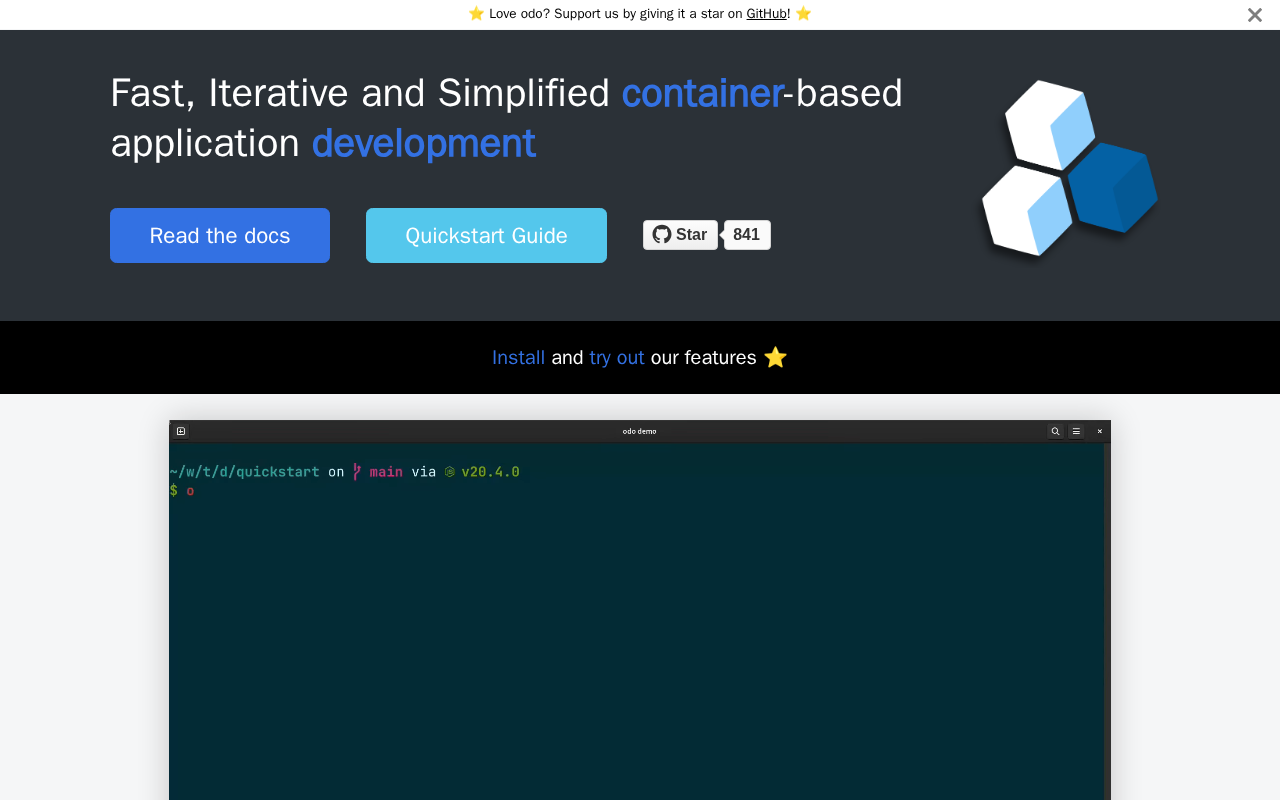
Task: Click the terminal search magnifier icon
Action: (1056, 431)
